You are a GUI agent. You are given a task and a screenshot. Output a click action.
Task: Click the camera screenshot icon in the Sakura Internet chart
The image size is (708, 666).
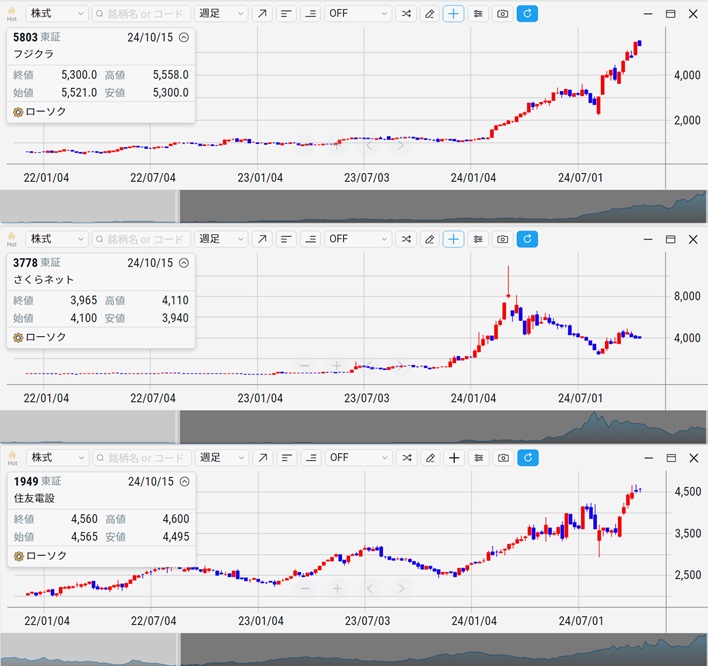tap(503, 239)
